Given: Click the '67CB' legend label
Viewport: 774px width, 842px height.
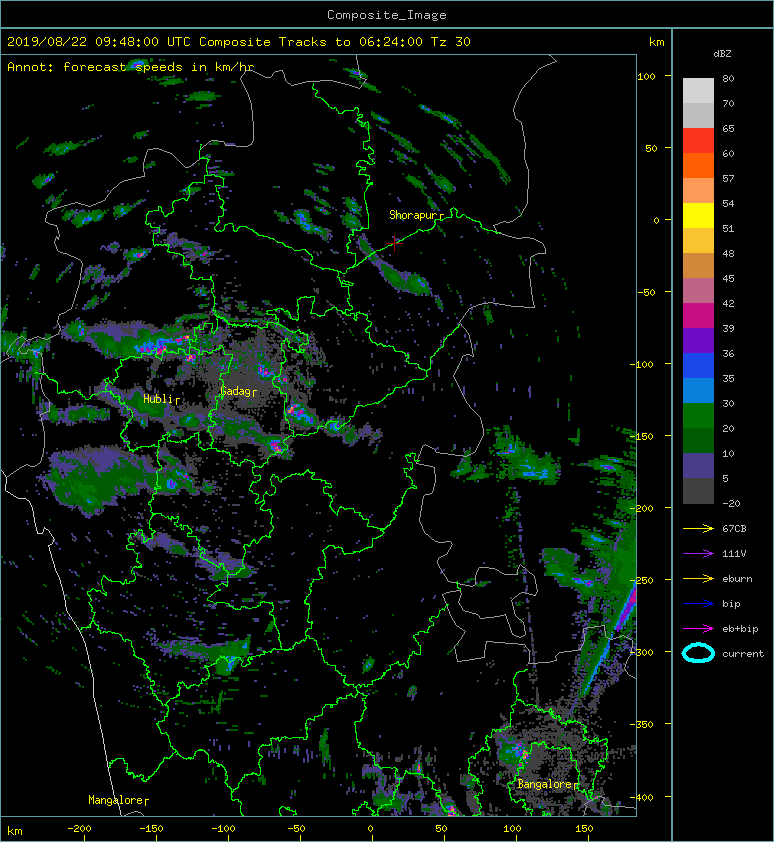Looking at the screenshot, I should pos(734,528).
